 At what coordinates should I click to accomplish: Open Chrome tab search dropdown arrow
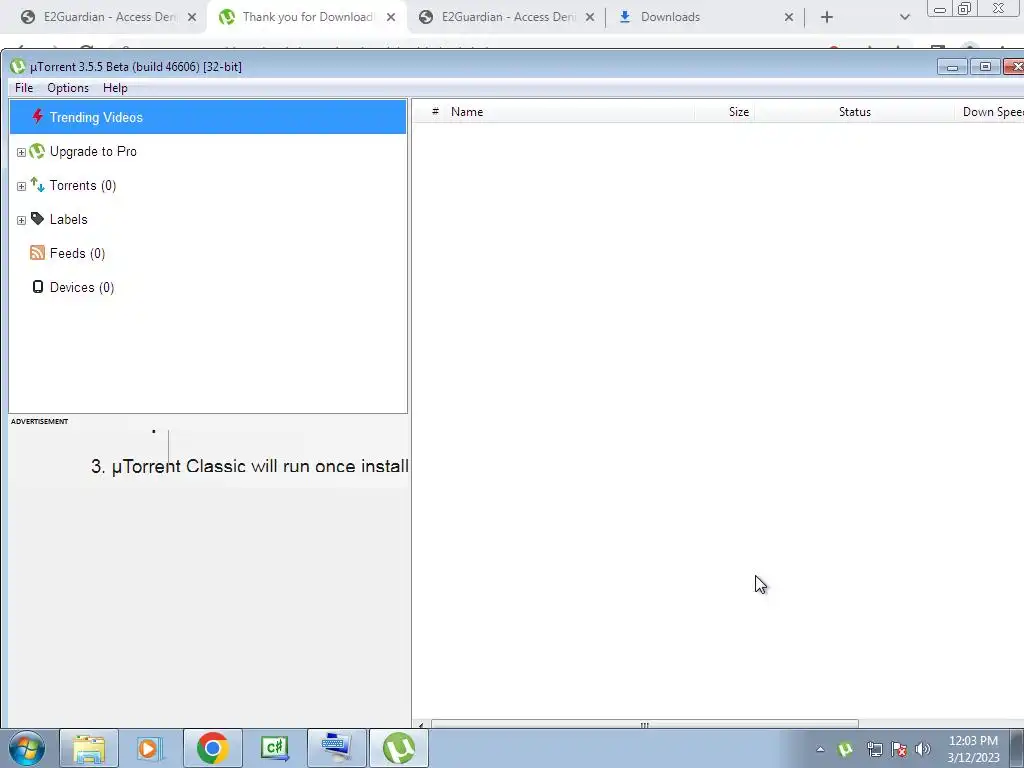(904, 18)
